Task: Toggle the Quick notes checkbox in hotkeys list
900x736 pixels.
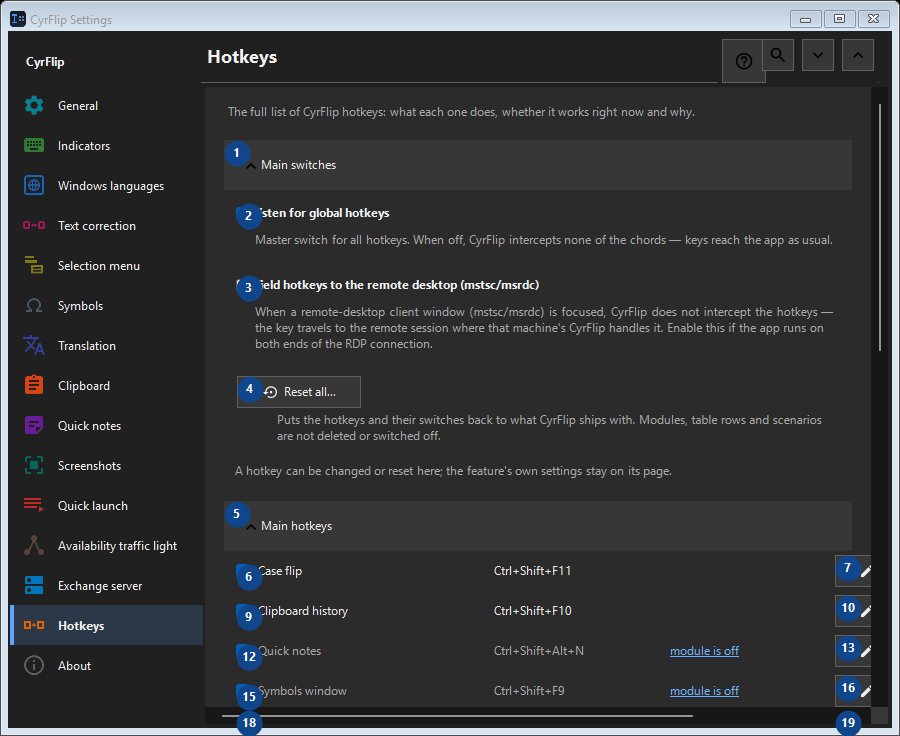Action: tap(243, 652)
